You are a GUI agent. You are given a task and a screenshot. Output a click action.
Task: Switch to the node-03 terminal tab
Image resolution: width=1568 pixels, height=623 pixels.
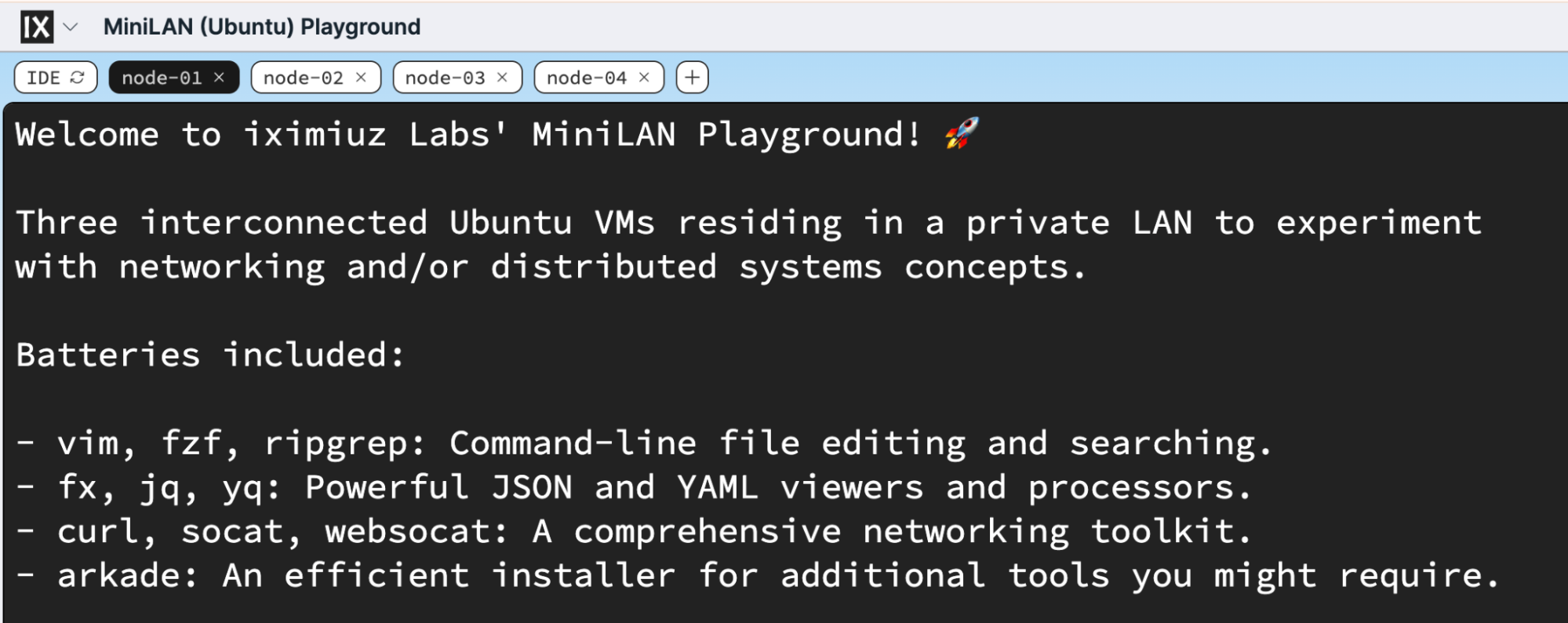457,78
